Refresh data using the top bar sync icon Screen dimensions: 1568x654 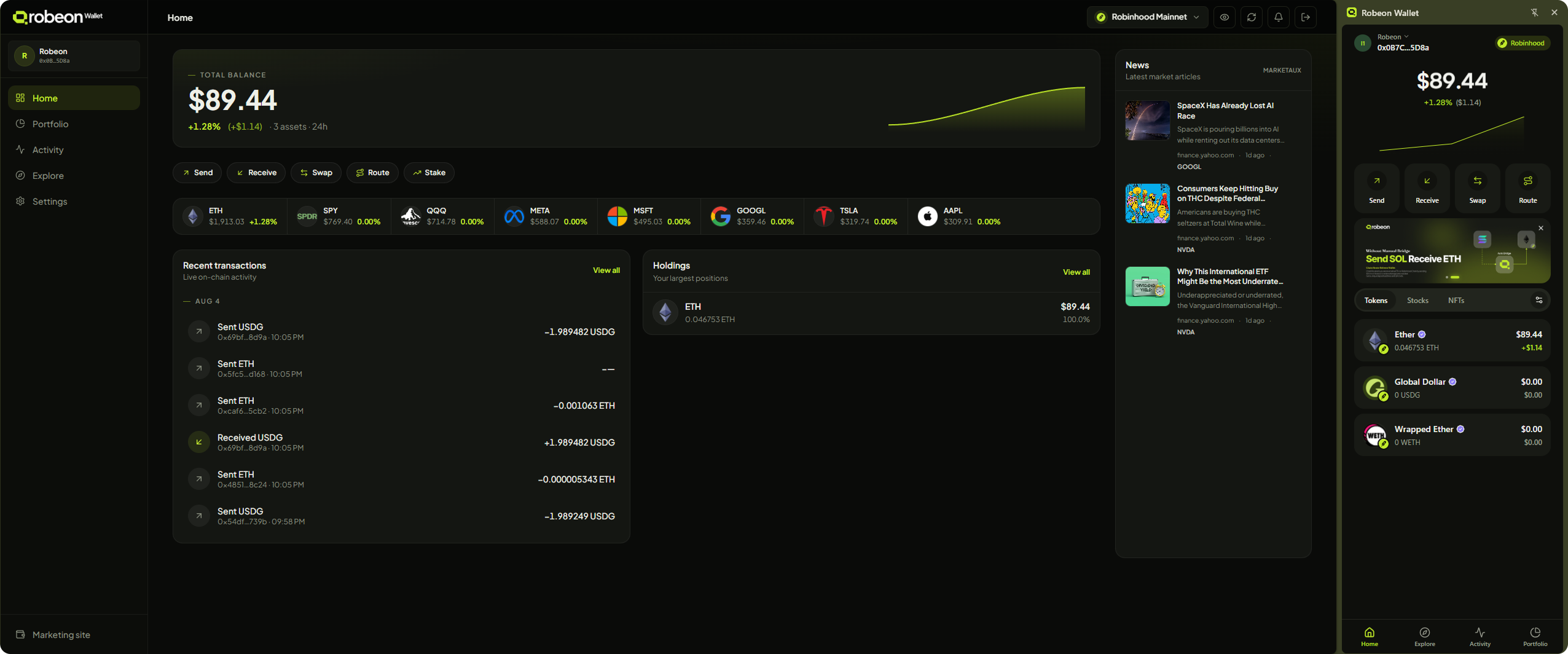[x=1252, y=17]
